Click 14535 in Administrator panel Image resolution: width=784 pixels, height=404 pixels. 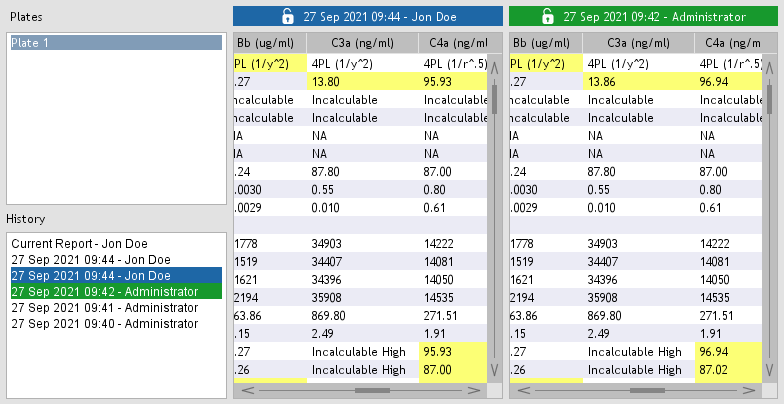coord(728,298)
